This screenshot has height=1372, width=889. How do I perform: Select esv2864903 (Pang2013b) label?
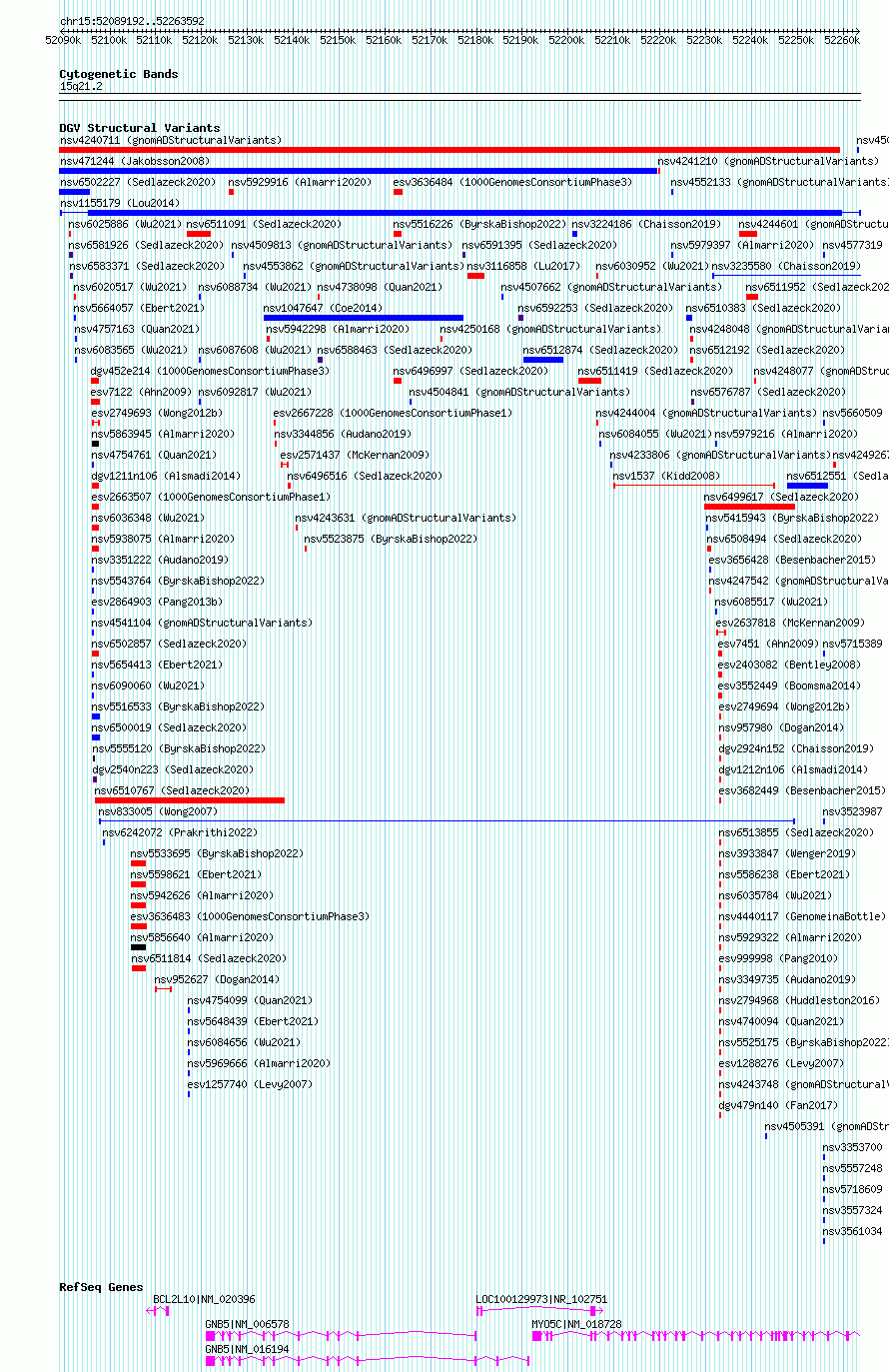tap(157, 602)
